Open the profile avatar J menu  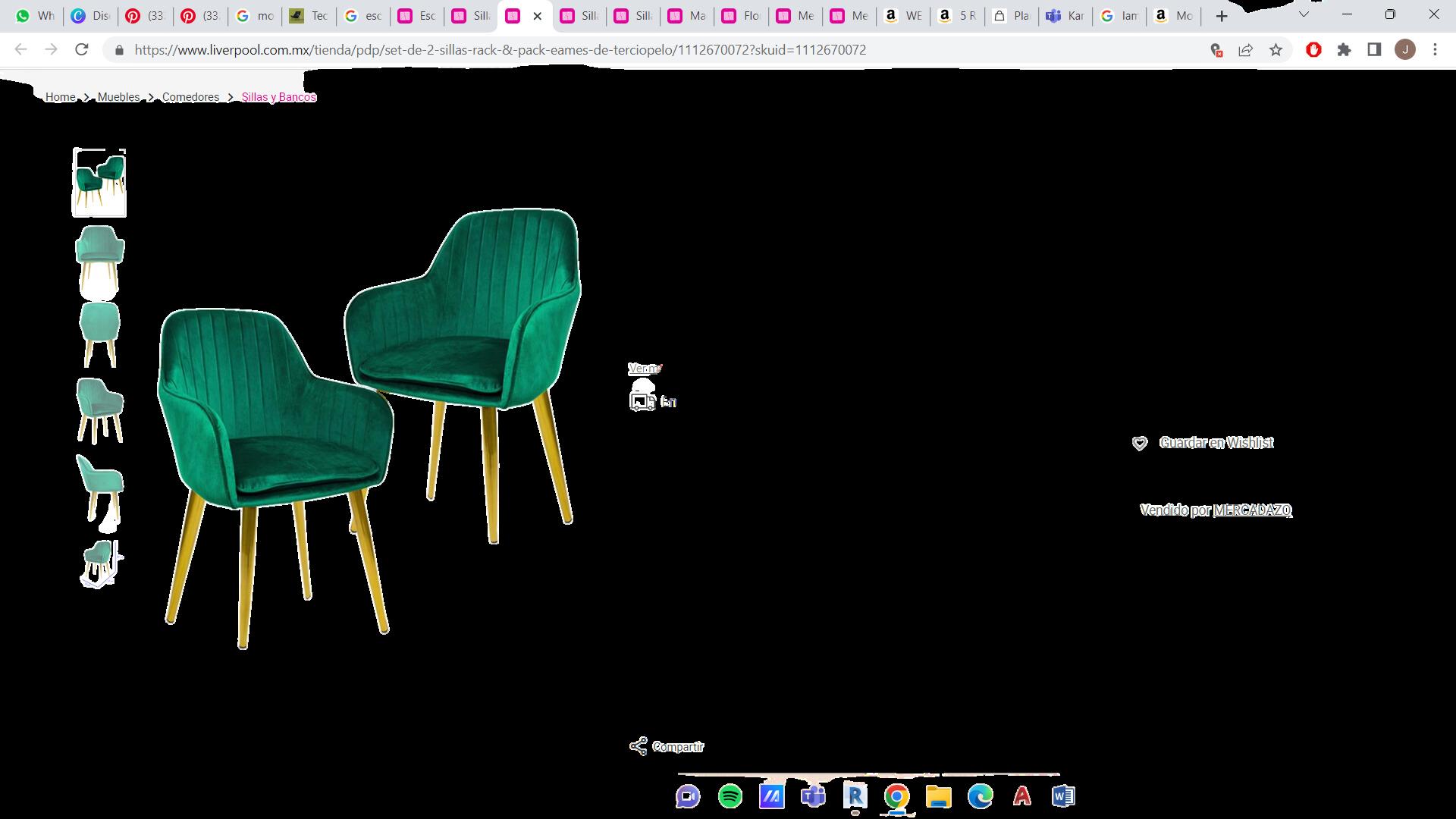point(1405,50)
